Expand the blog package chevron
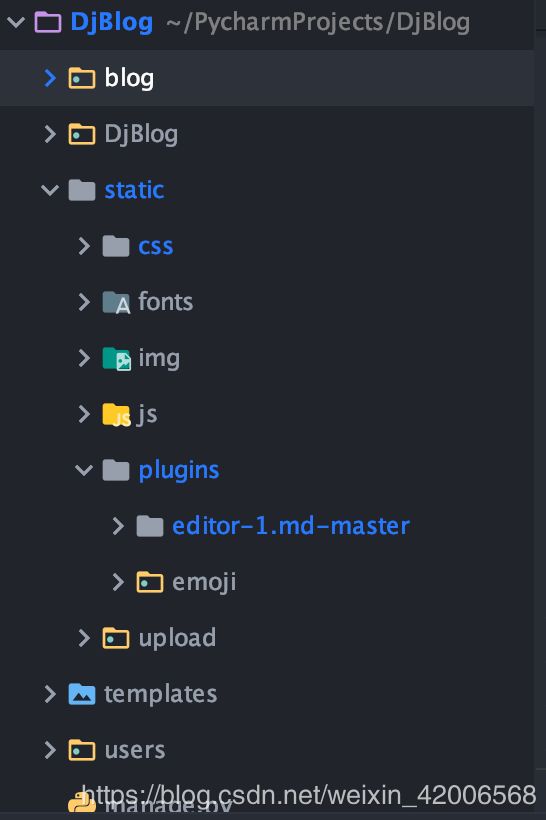Image resolution: width=546 pixels, height=820 pixels. (x=50, y=78)
